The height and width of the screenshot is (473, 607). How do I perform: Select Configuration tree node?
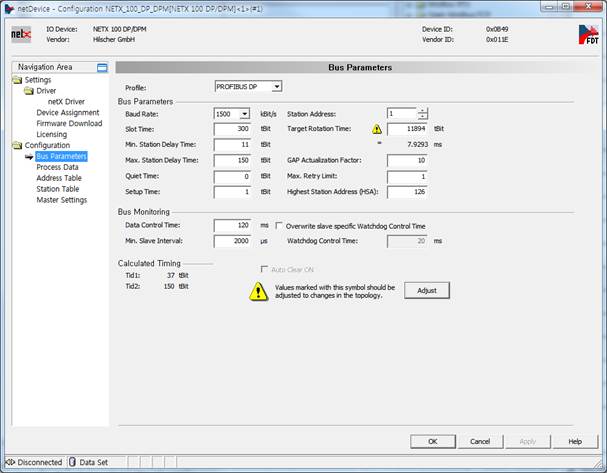coord(47,146)
